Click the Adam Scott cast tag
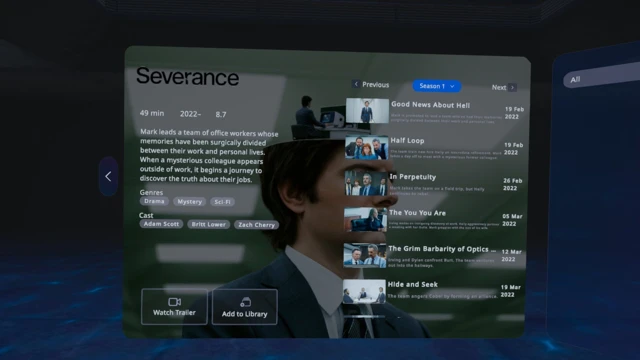 click(x=161, y=224)
